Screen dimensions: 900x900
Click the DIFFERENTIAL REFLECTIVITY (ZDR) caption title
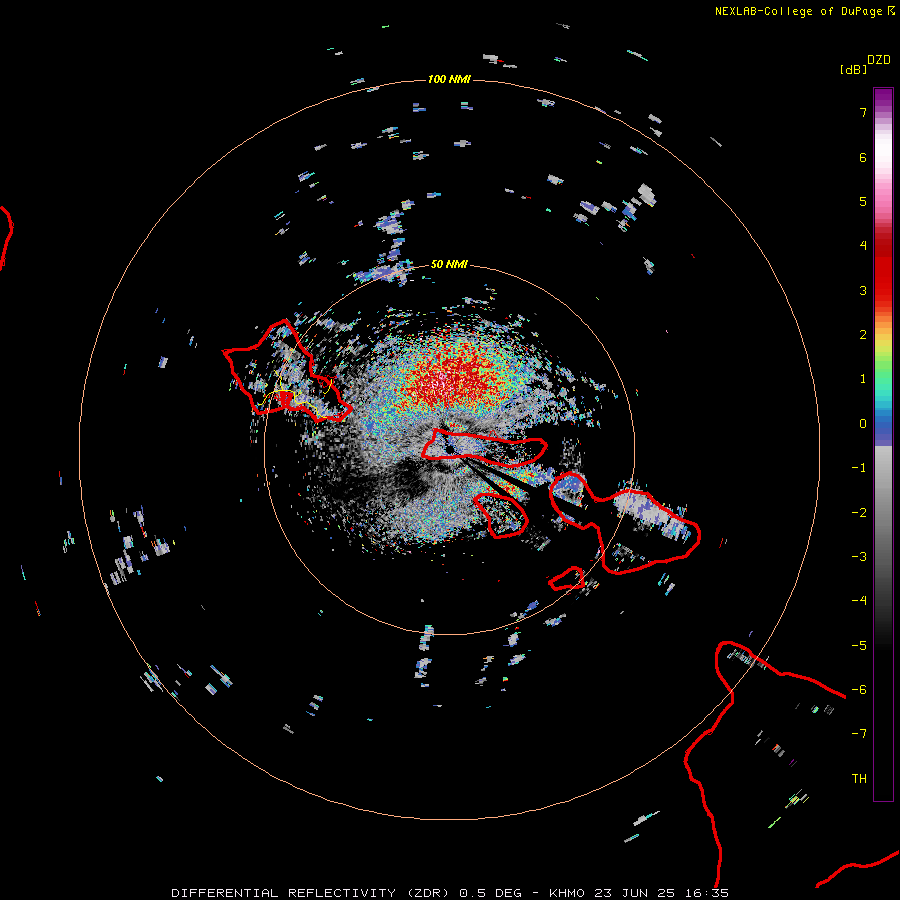[310, 893]
